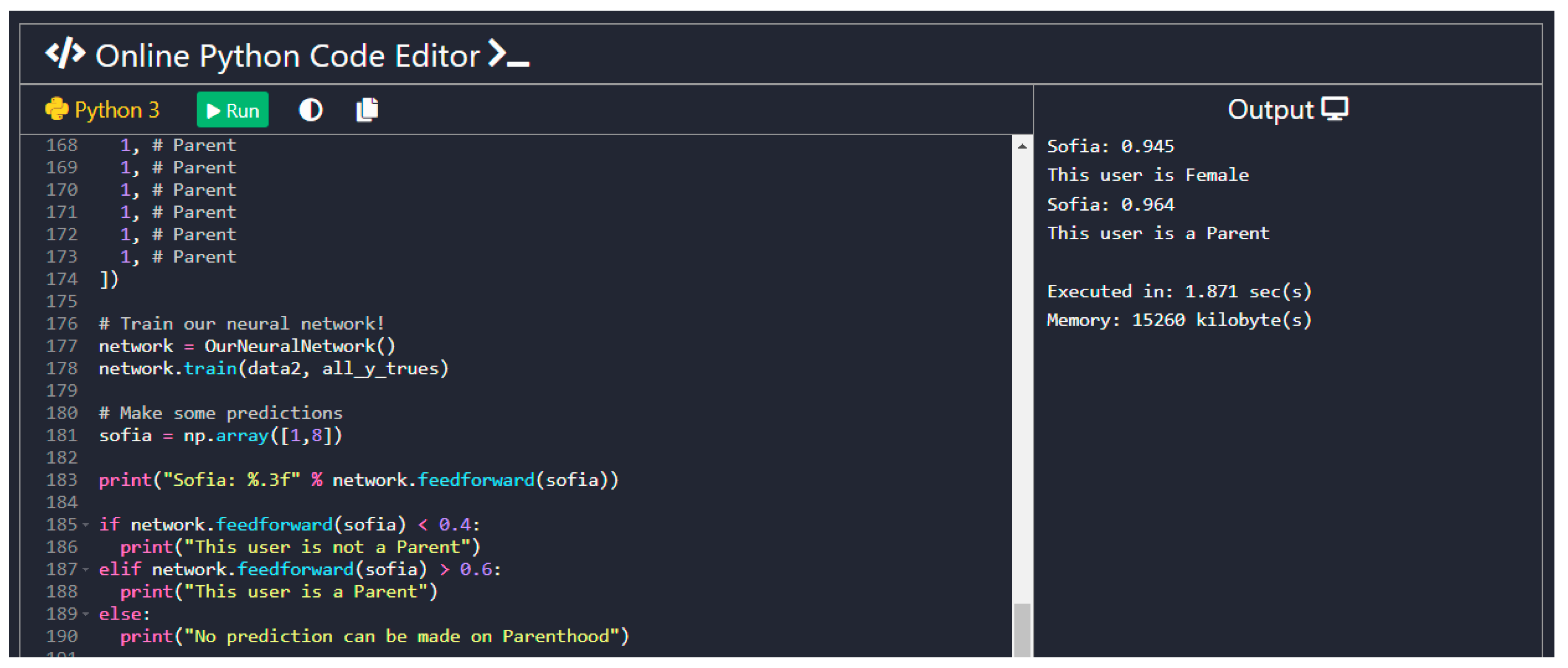
Task: Place cursor in the sofia np.array line
Action: (220, 435)
